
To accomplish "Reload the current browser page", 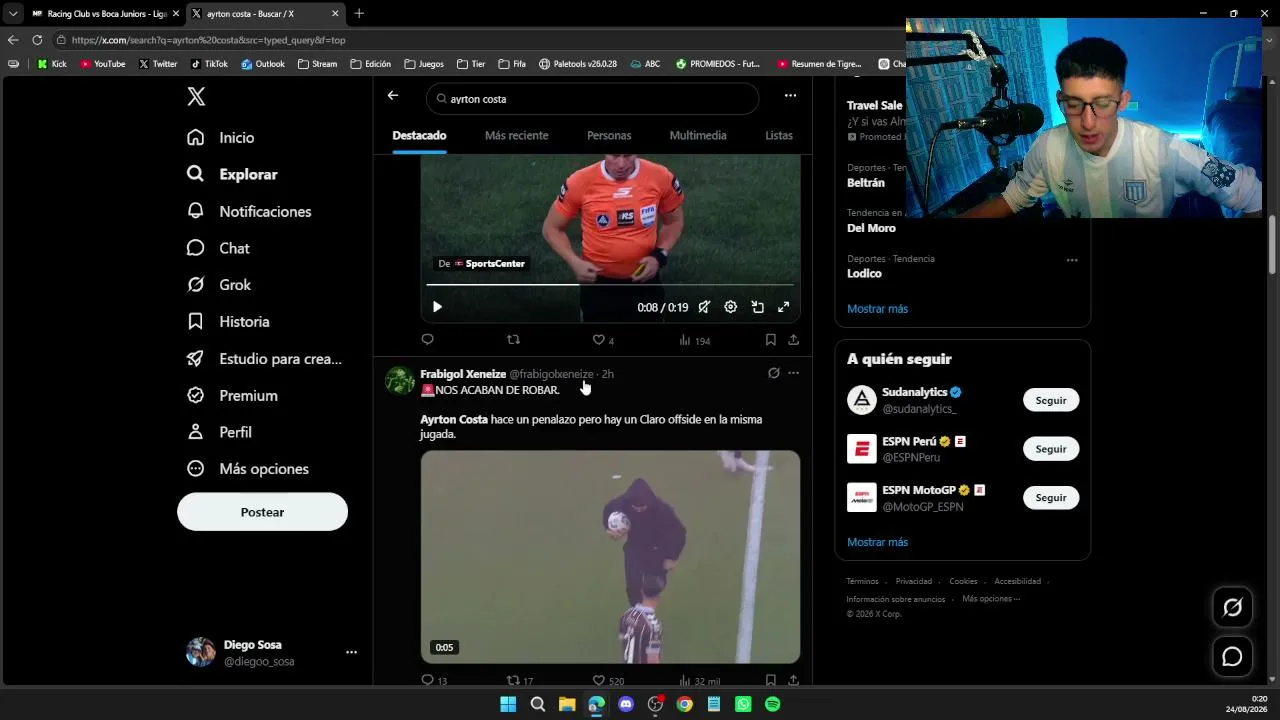I will (37, 40).
